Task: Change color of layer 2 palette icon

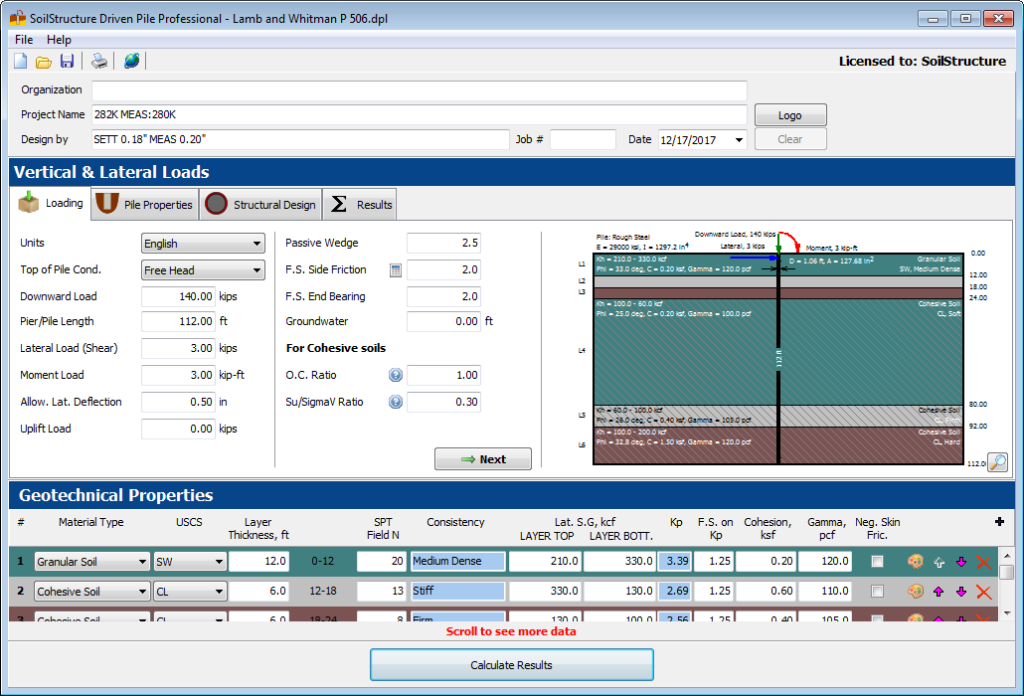Action: tap(915, 592)
